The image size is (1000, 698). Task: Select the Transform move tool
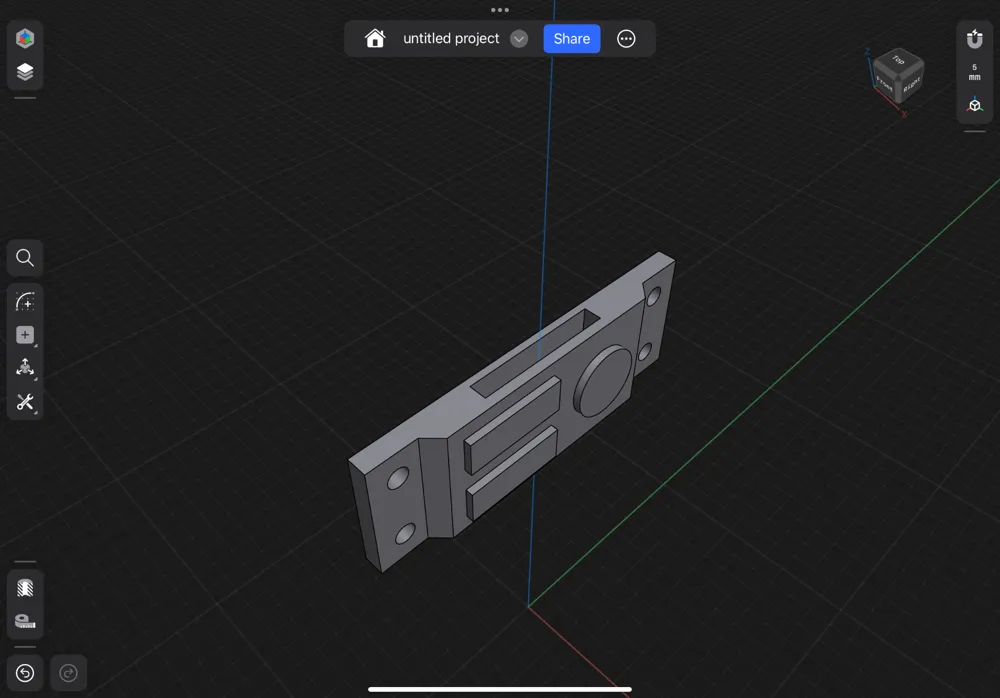[25, 368]
